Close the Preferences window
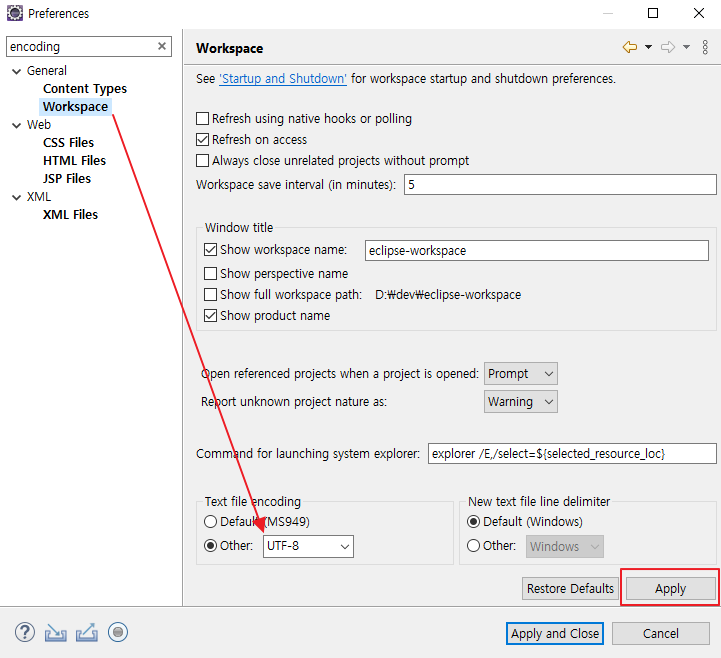The image size is (721, 658). [x=698, y=13]
